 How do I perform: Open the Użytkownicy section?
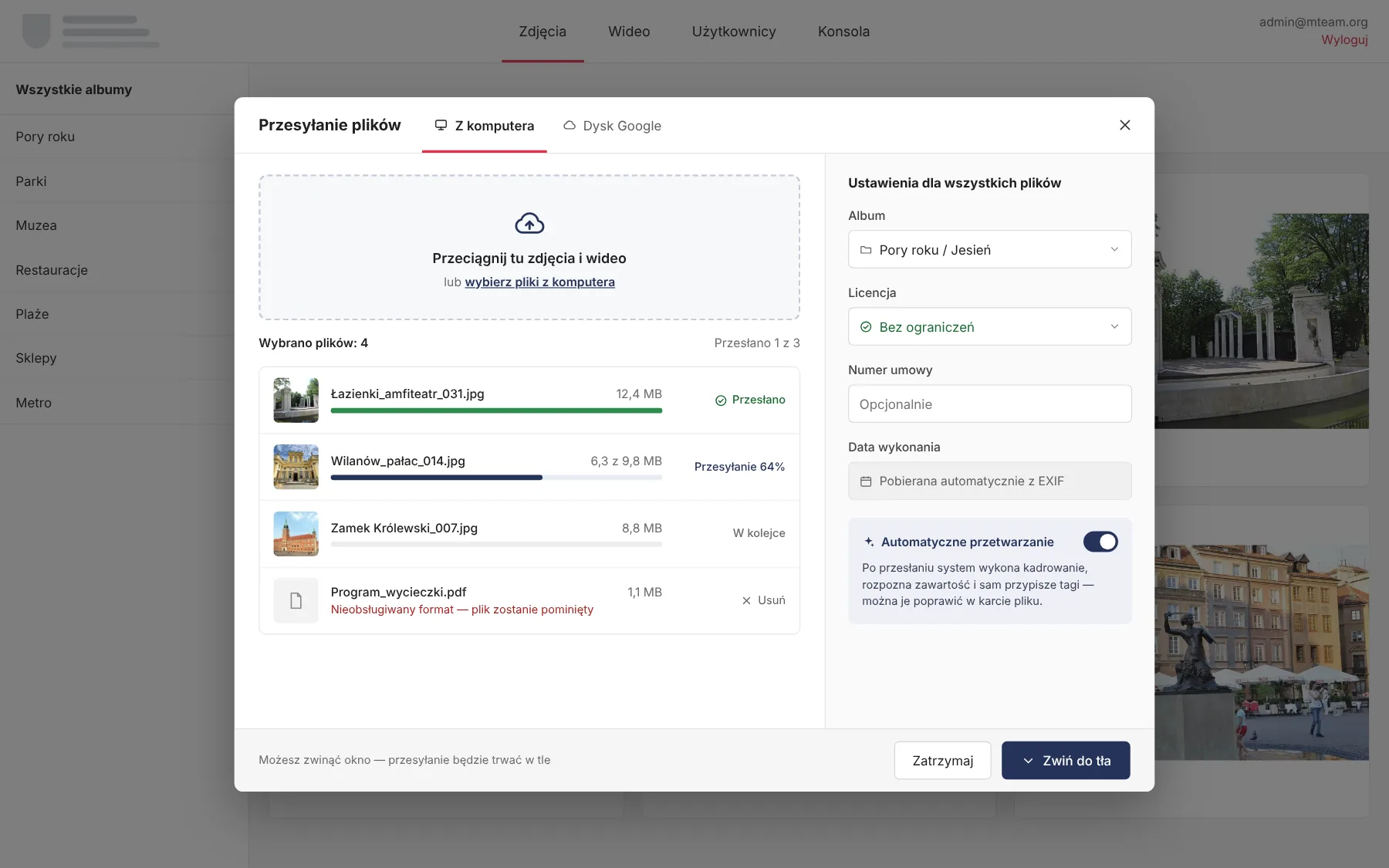734,32
